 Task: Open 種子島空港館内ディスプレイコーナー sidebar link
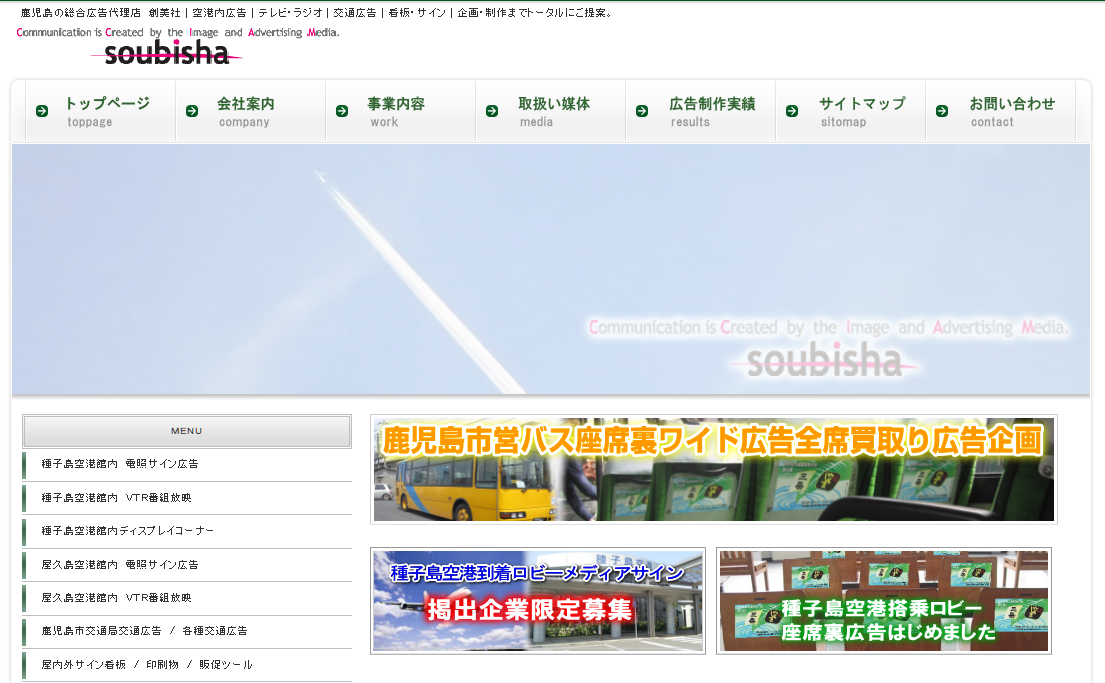(x=127, y=531)
